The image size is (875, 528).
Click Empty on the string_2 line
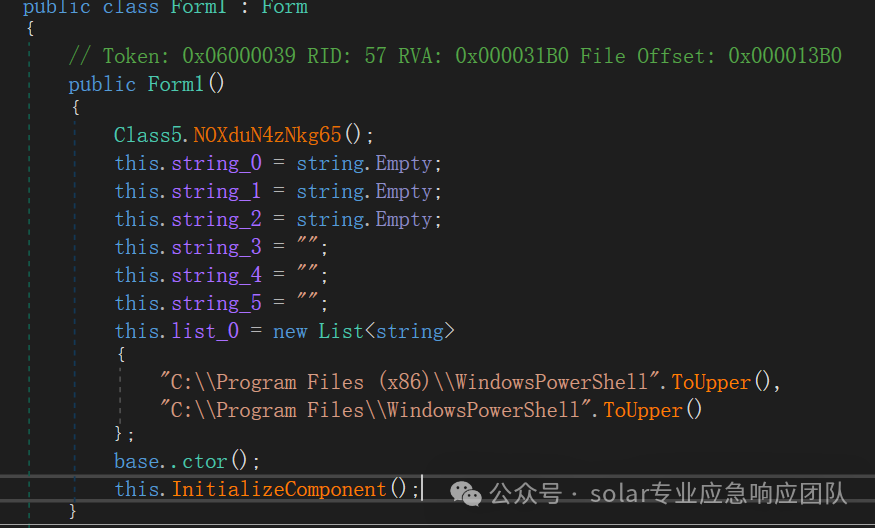point(403,219)
